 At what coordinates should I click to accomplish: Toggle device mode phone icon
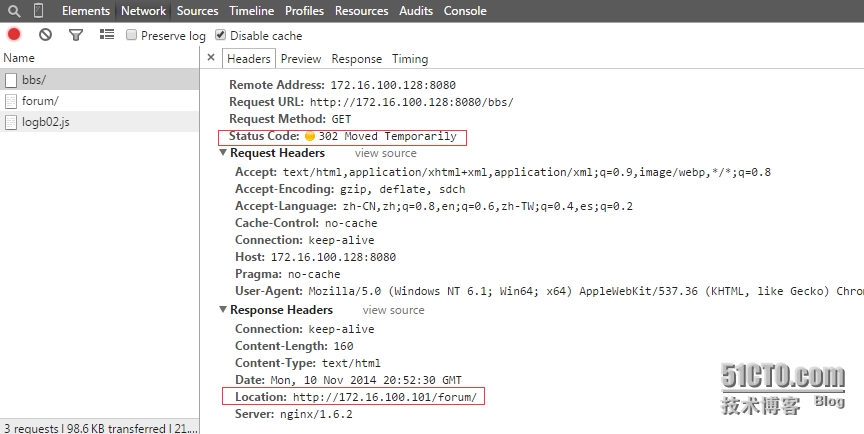[x=39, y=10]
